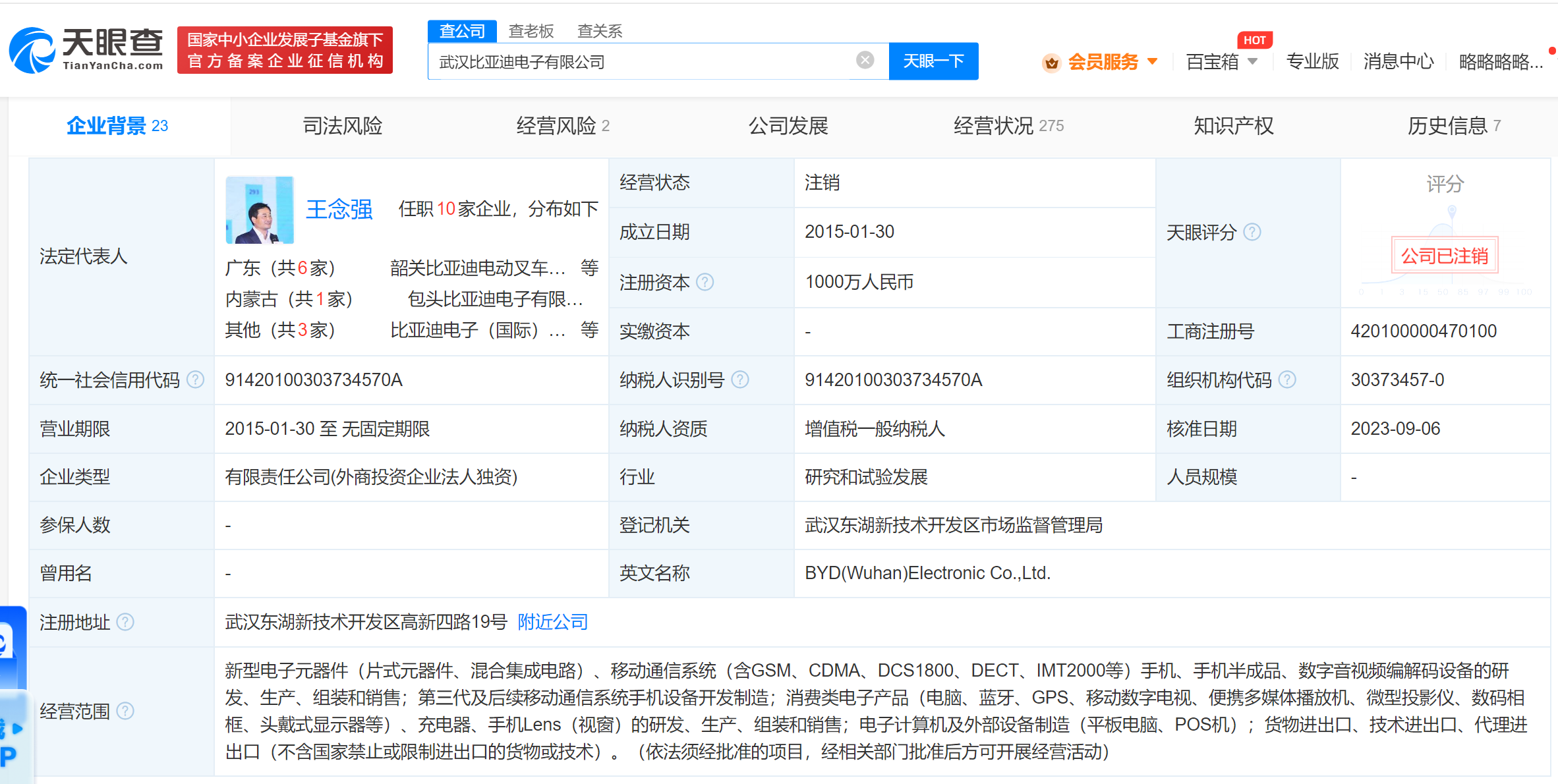Viewport: 1558px width, 784px height.
Task: Expand the 会员服务 dropdown
Action: click(x=1153, y=62)
